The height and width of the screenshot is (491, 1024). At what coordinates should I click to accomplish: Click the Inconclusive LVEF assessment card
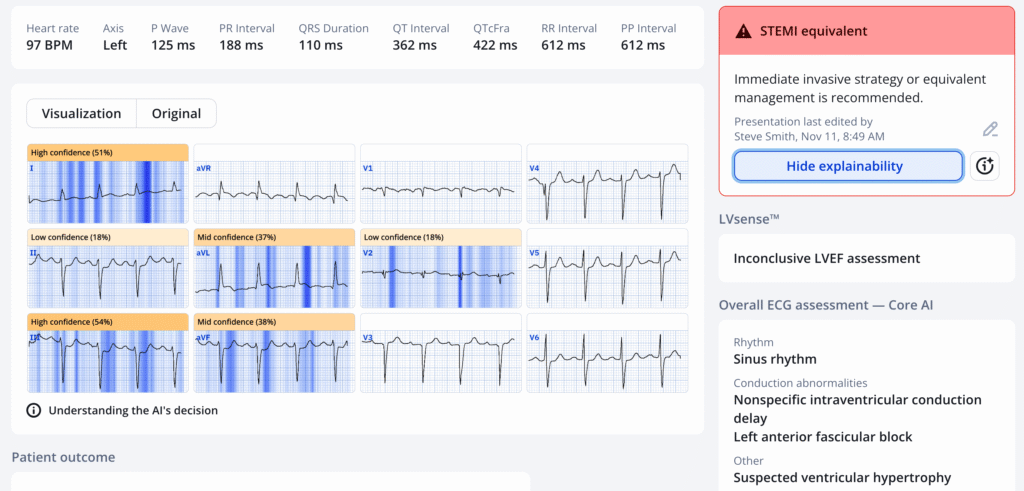[866, 258]
